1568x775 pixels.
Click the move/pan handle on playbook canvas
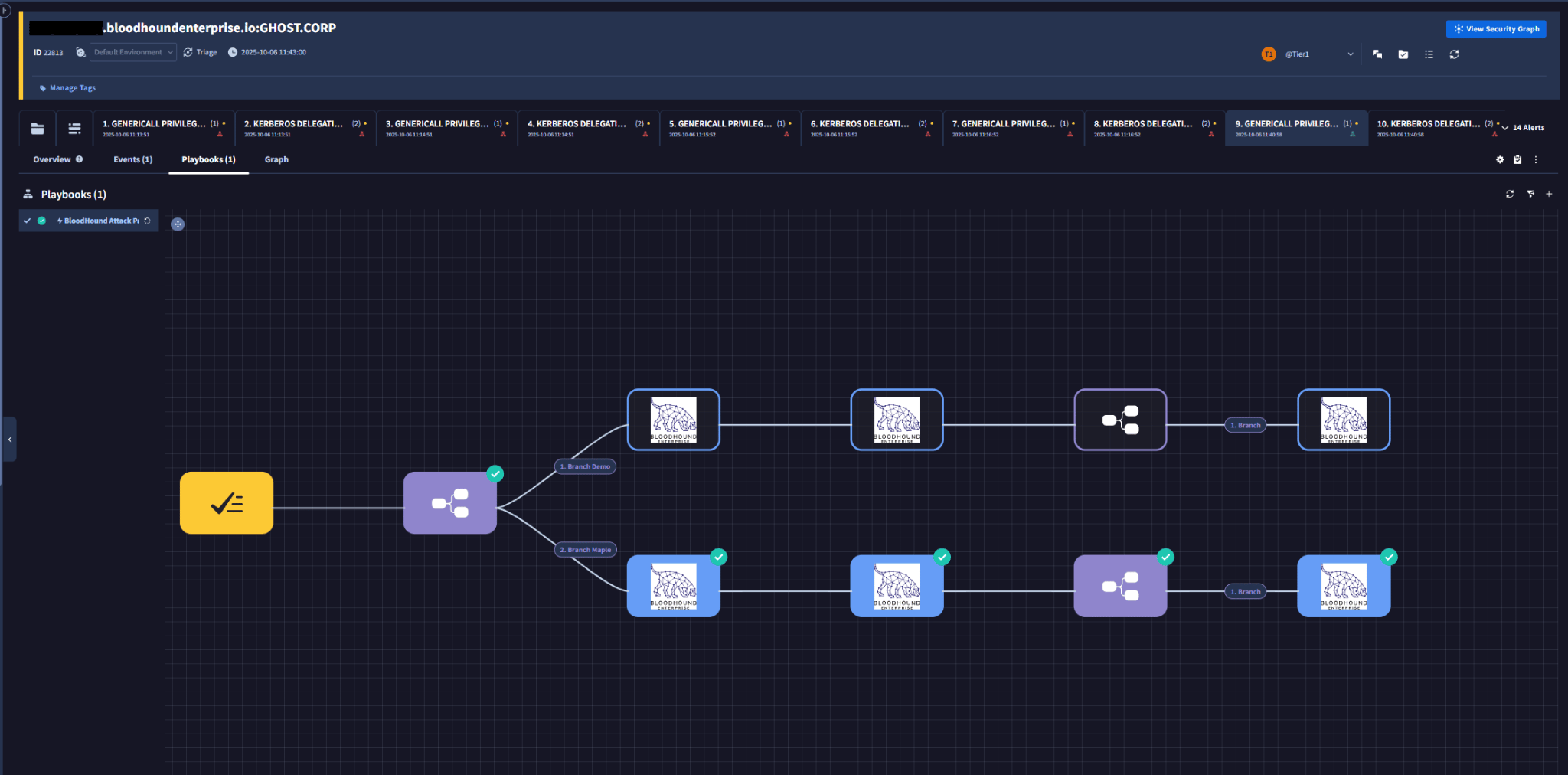click(x=178, y=224)
